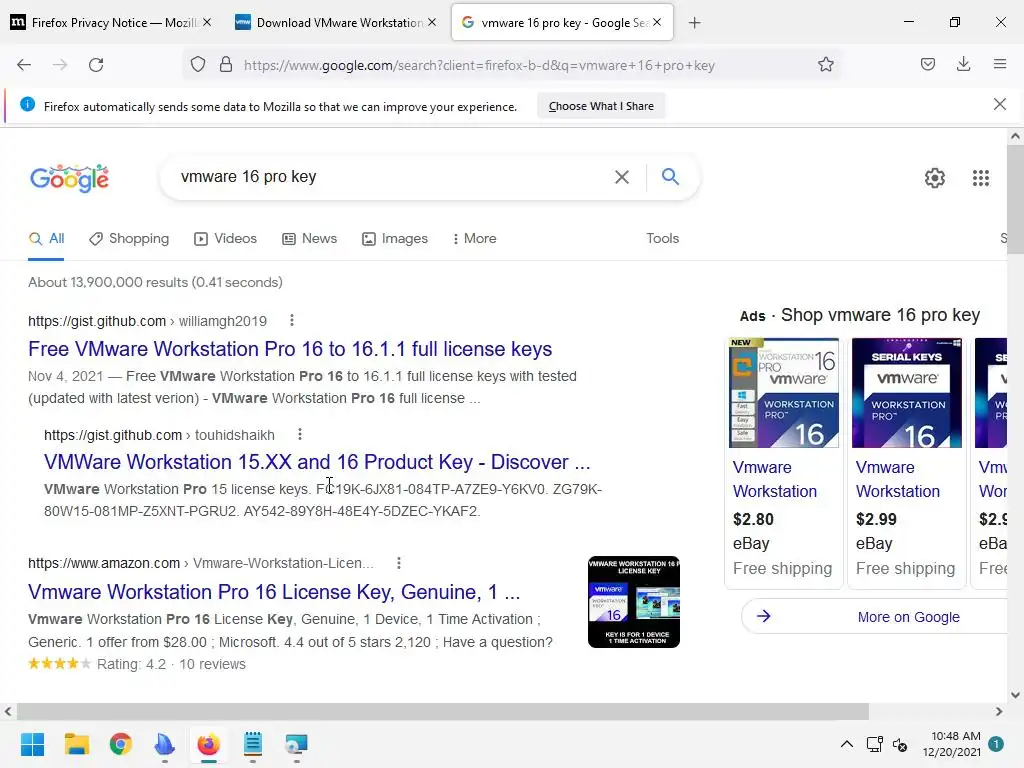Open File Explorer from the taskbar
The height and width of the screenshot is (768, 1024).
click(76, 744)
